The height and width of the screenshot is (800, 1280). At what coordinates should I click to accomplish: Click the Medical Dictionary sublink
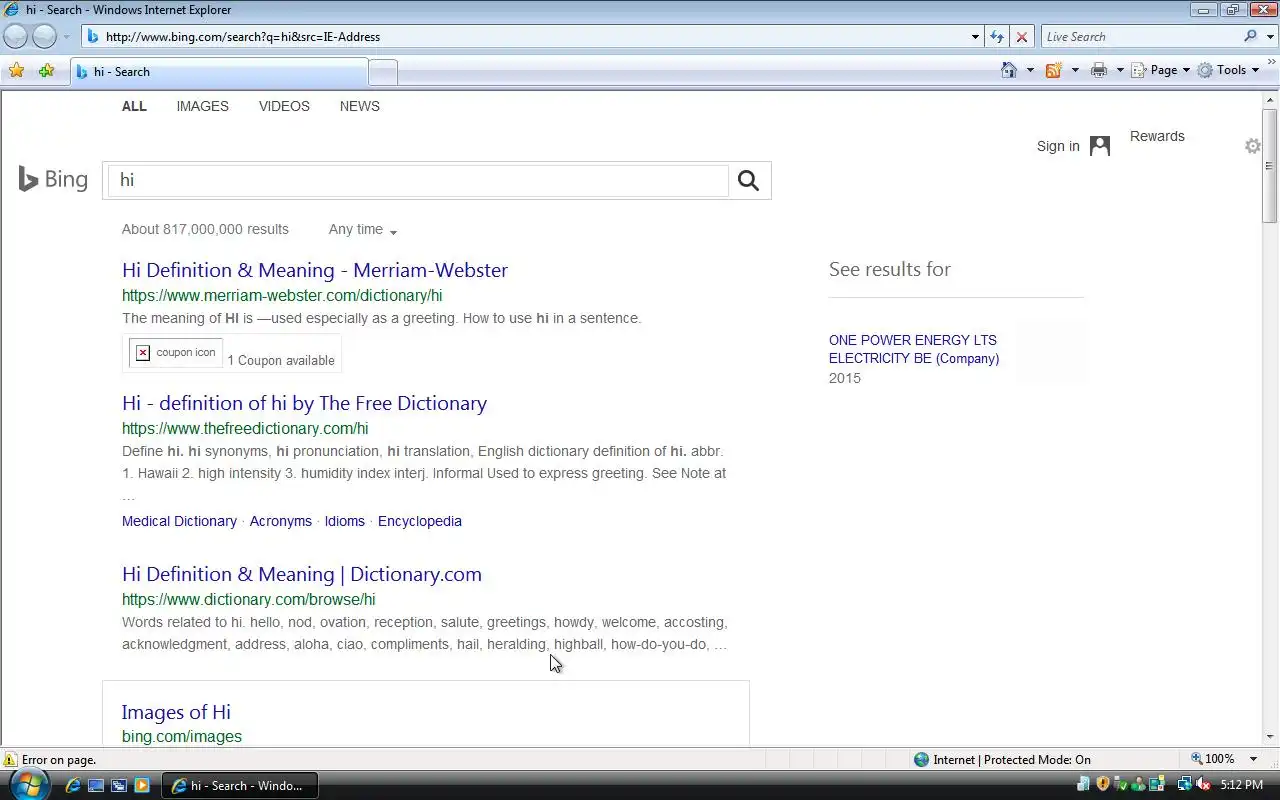179,521
